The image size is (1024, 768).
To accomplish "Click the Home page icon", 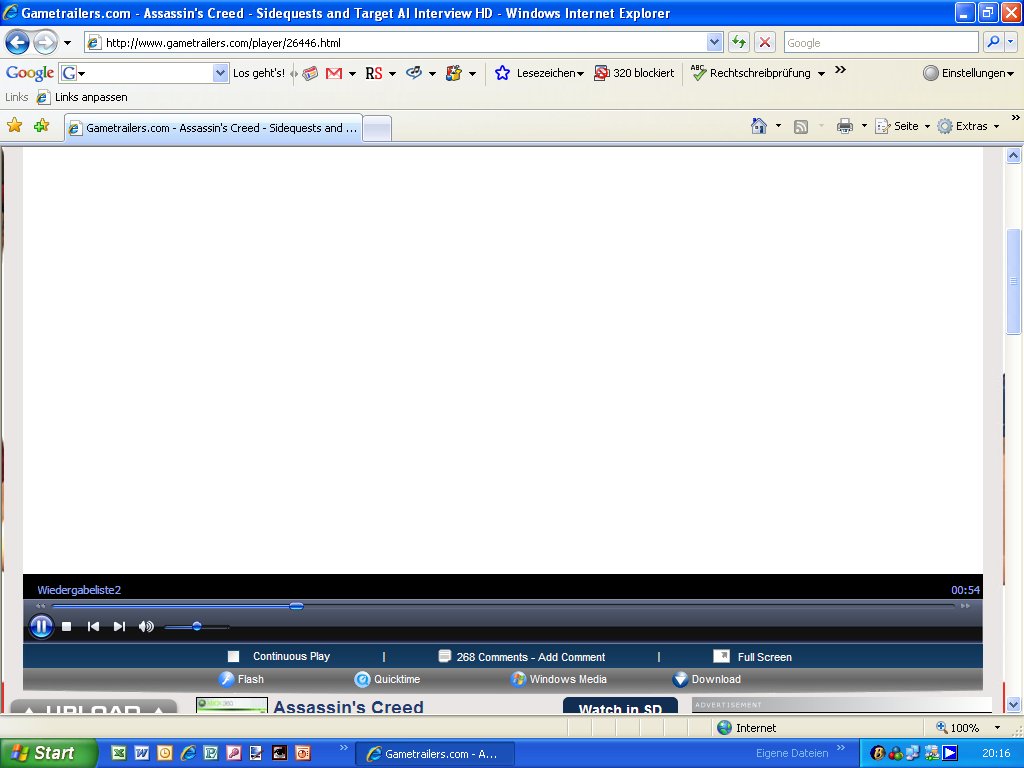I will (759, 125).
